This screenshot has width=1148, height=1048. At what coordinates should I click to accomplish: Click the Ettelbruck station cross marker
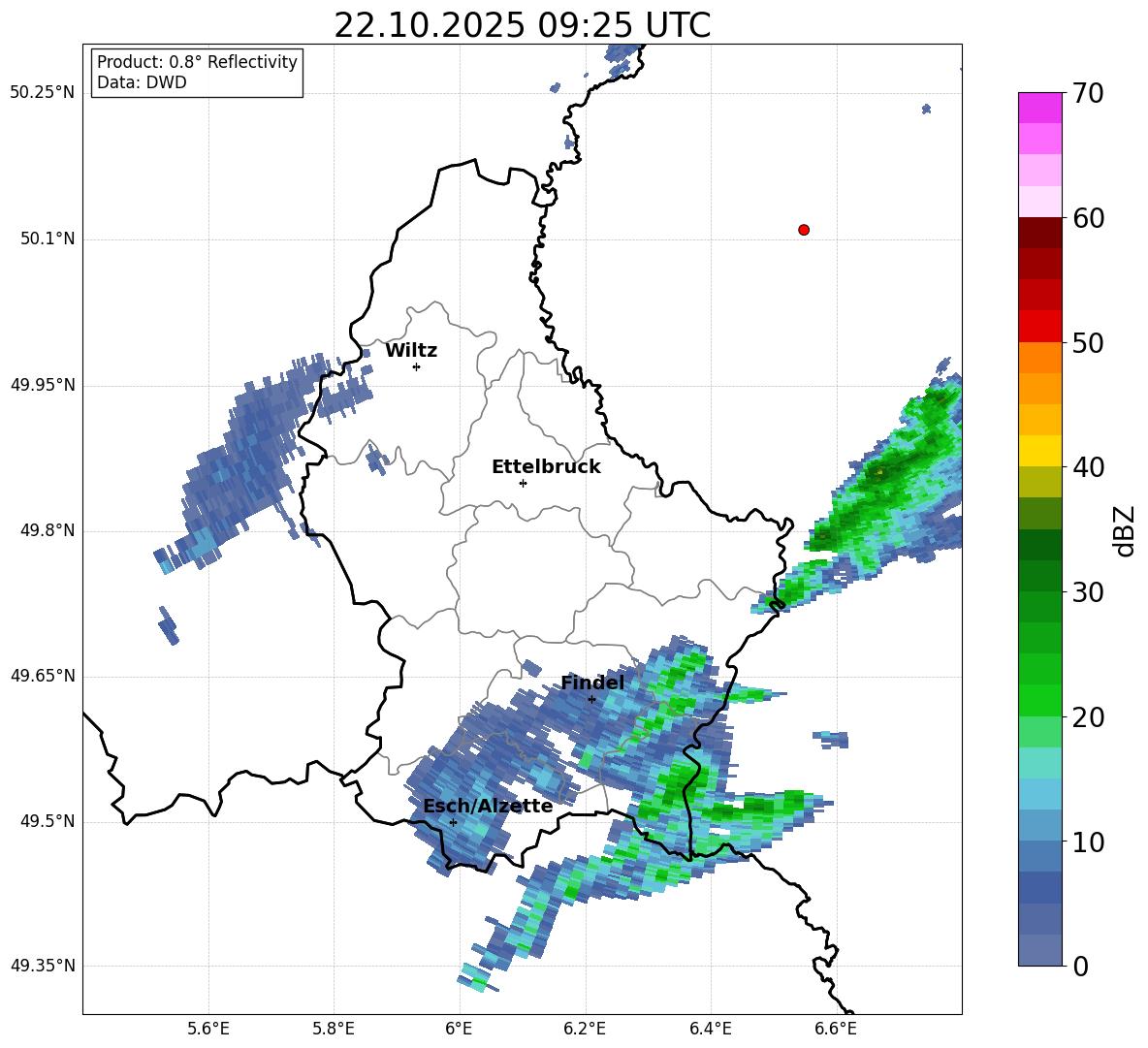click(x=523, y=483)
